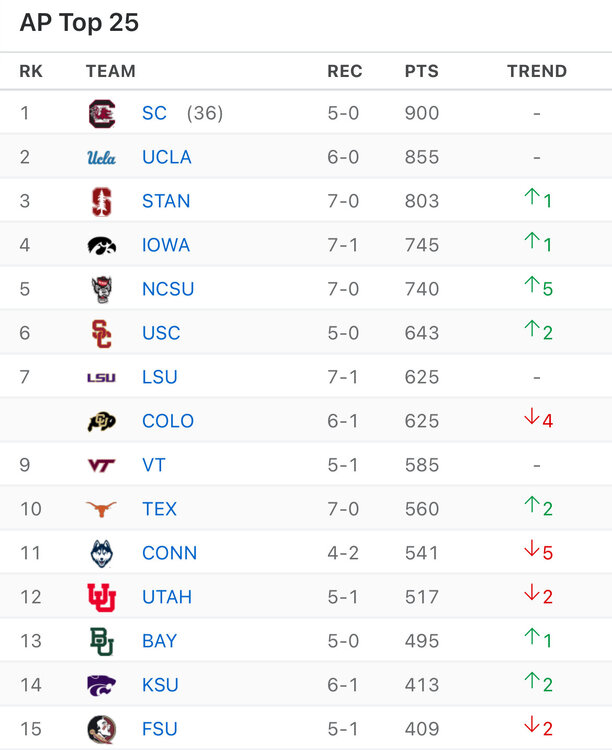Open the SC team link
Screen dimensions: 612x750
154,113
